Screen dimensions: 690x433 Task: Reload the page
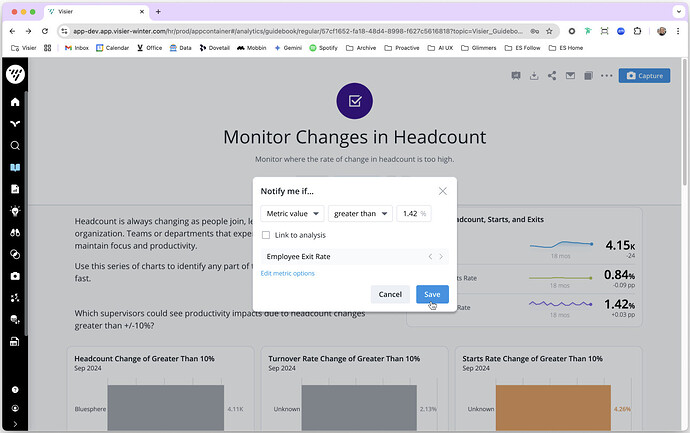45,31
